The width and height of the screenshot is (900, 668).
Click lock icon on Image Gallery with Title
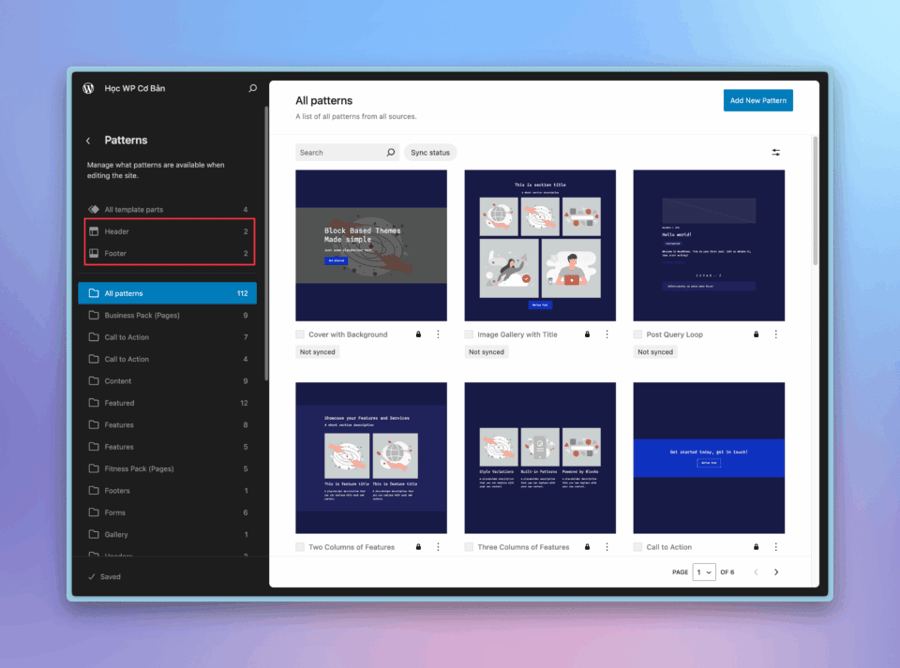(587, 335)
